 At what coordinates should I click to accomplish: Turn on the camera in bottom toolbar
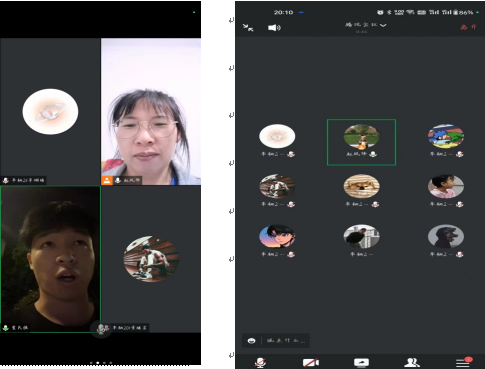pos(311,362)
